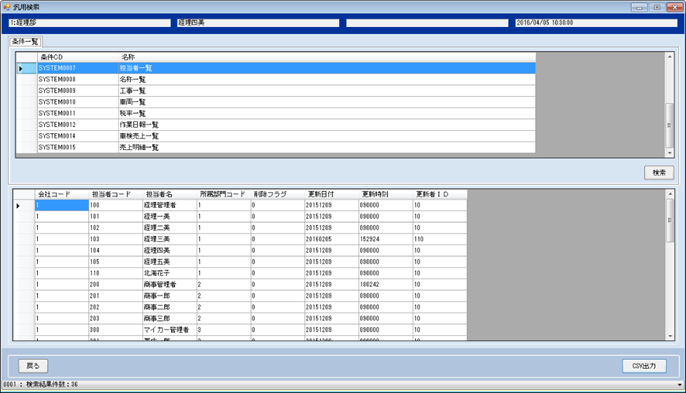
Task: Click the 商事一郎 name cell
Action: pyautogui.click(x=169, y=296)
